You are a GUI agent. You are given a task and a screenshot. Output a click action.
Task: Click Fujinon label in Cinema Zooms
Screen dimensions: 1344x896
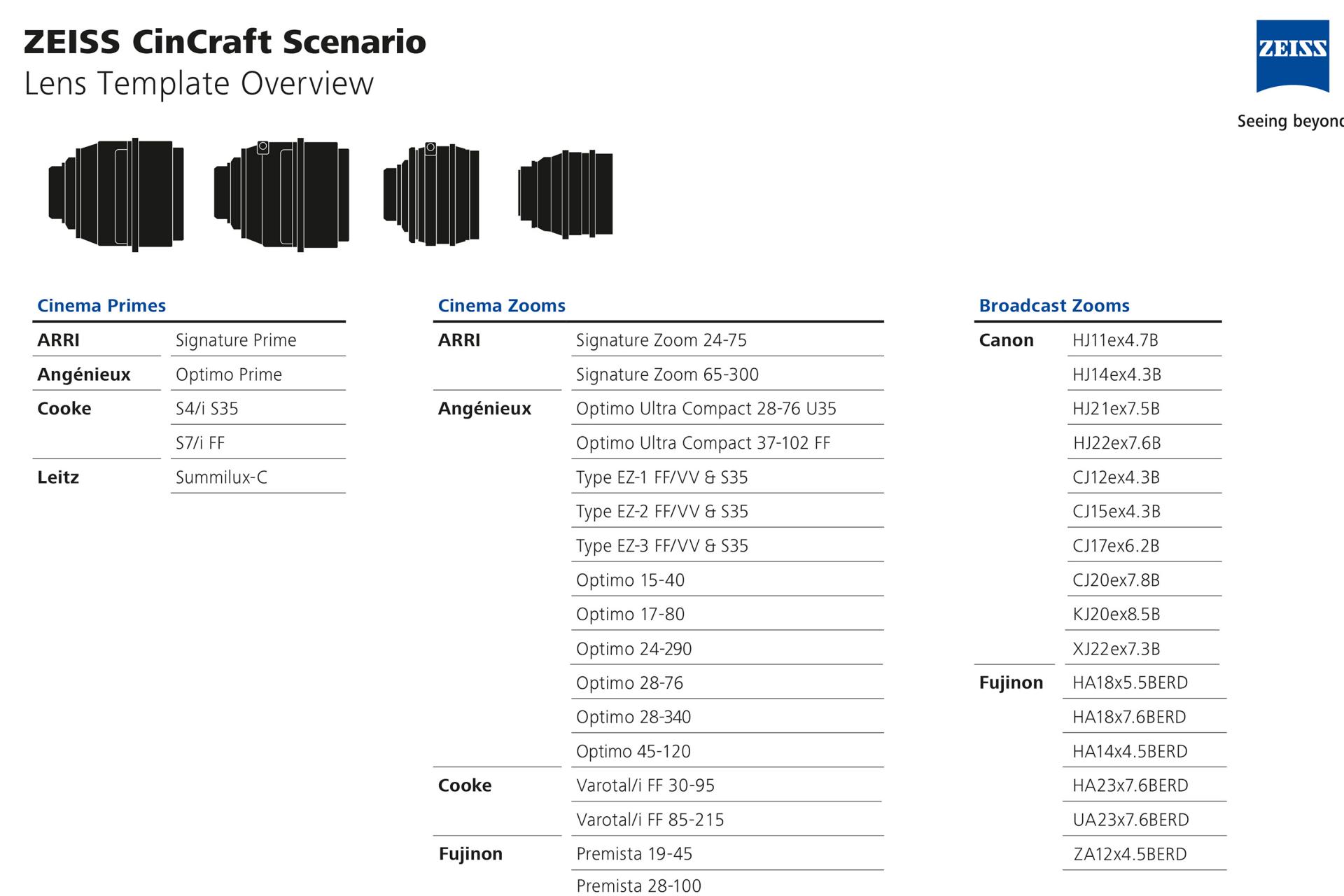pos(470,855)
